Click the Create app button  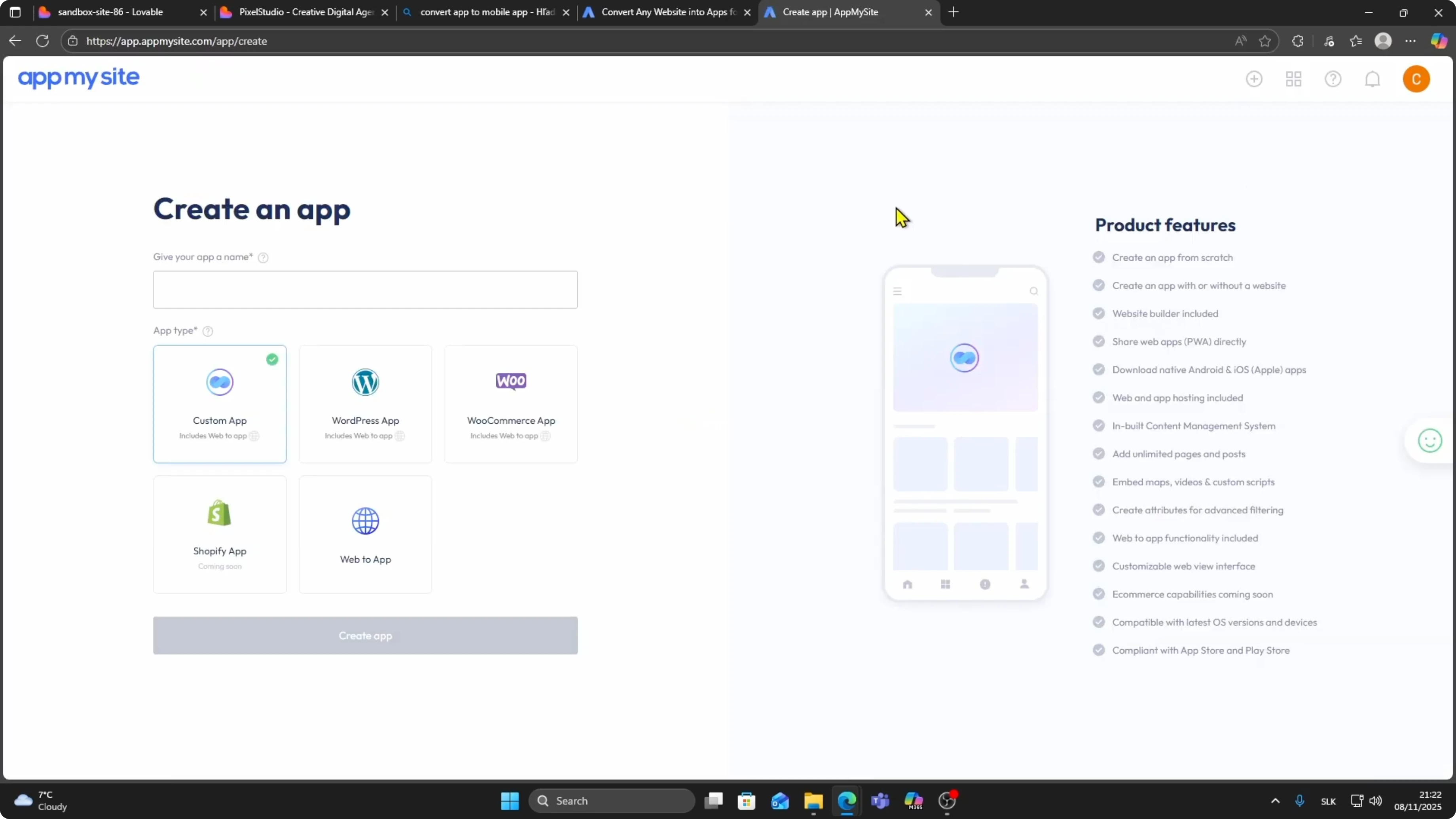(x=365, y=635)
